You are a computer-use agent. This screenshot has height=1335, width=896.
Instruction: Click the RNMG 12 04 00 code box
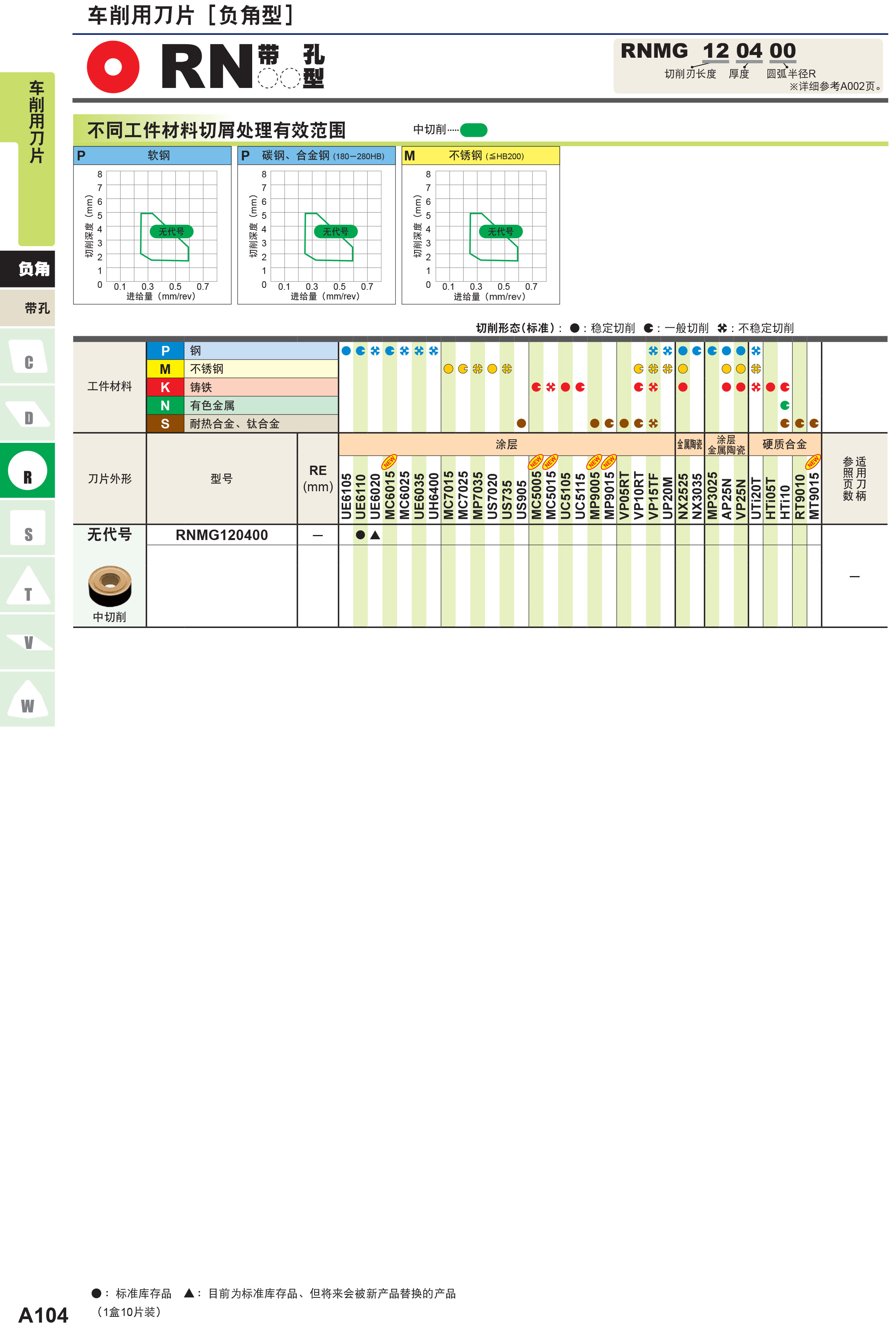748,66
